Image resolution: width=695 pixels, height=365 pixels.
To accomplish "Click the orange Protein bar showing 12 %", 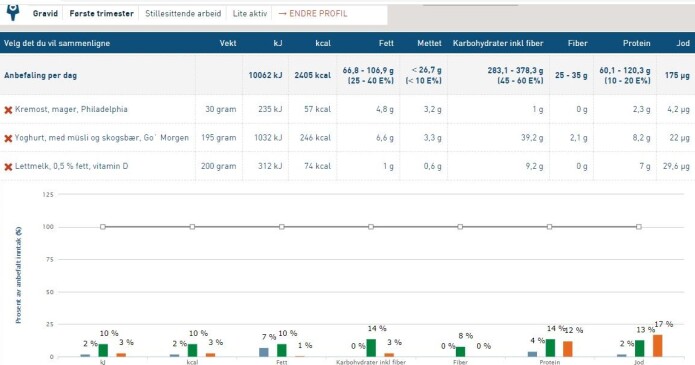I will click(x=568, y=349).
